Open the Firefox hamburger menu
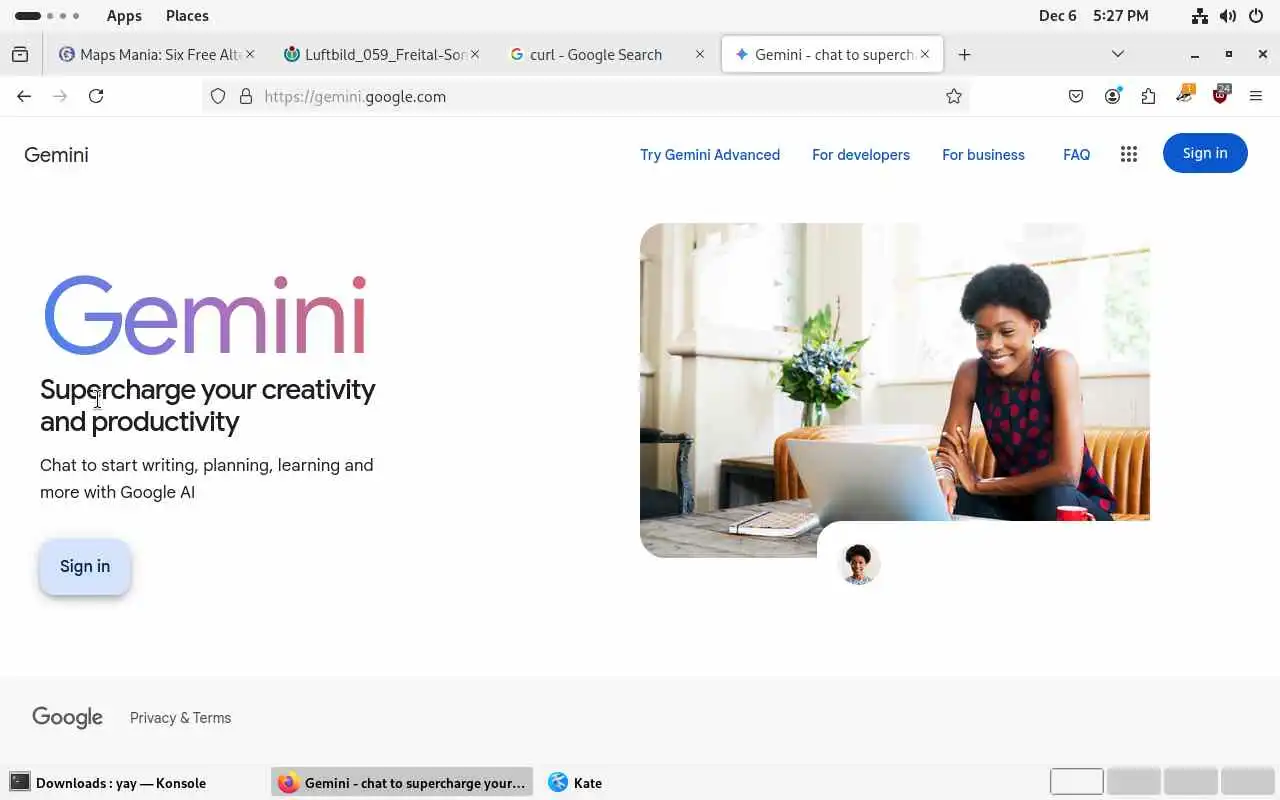The height and width of the screenshot is (800, 1280). click(x=1256, y=96)
